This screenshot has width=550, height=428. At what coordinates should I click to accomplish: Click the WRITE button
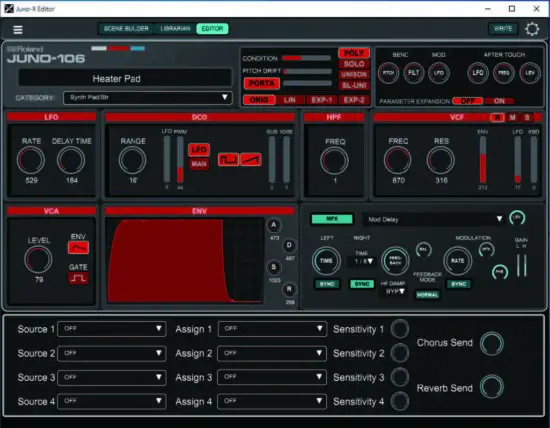pos(503,28)
